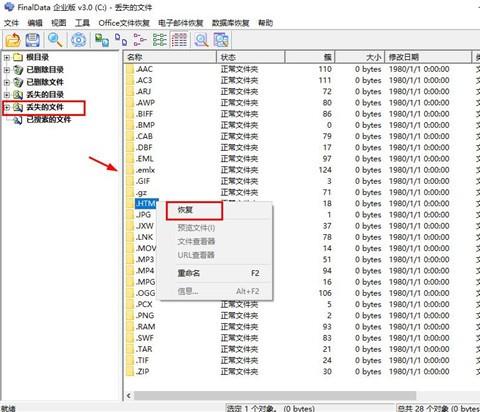Click the .AAC folder icon

point(130,69)
